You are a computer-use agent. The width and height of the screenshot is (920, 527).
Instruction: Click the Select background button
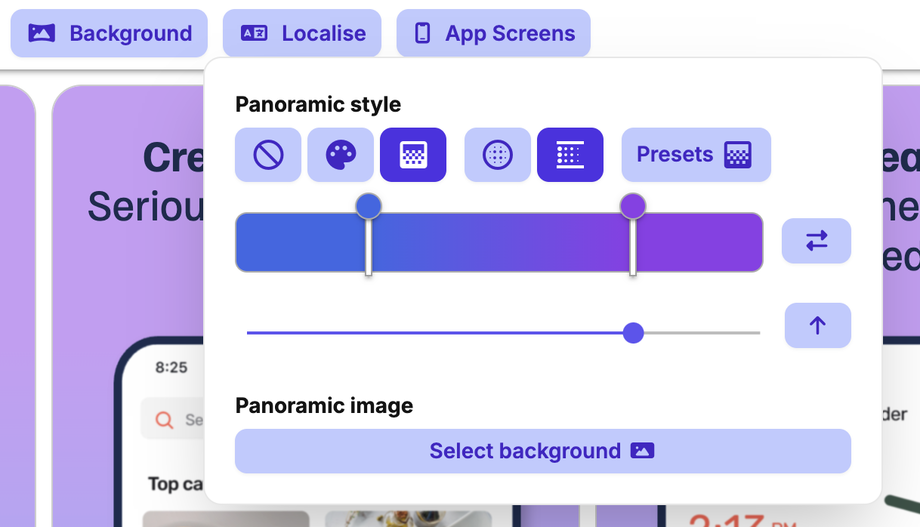pos(542,451)
